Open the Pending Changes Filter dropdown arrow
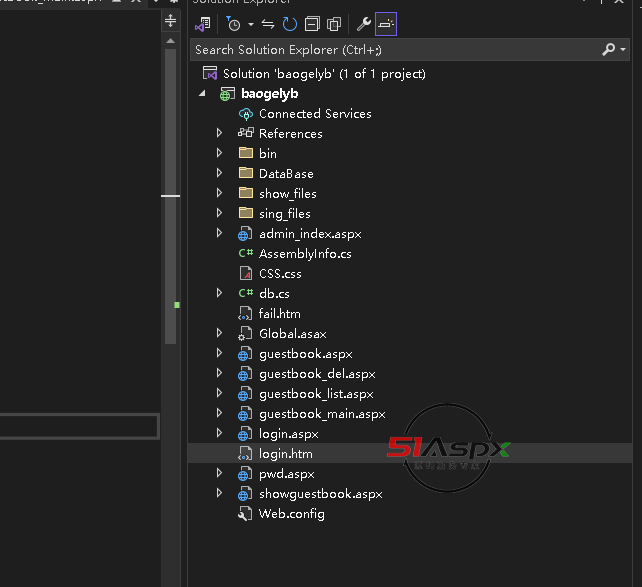Screen dimensions: 642x587 pyautogui.click(x=251, y=24)
